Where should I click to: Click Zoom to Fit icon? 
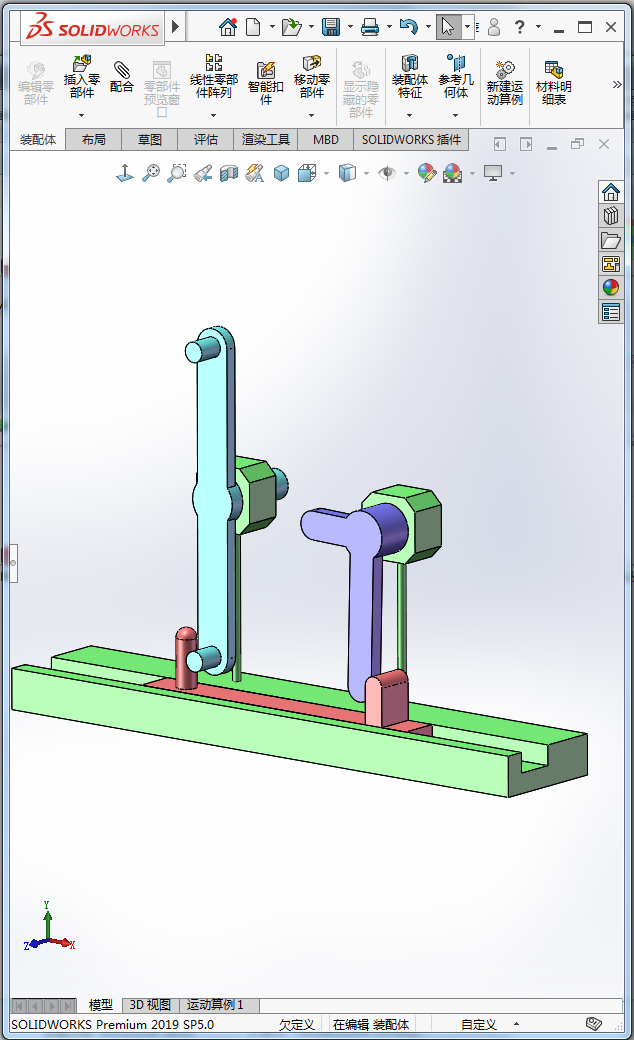pos(151,173)
